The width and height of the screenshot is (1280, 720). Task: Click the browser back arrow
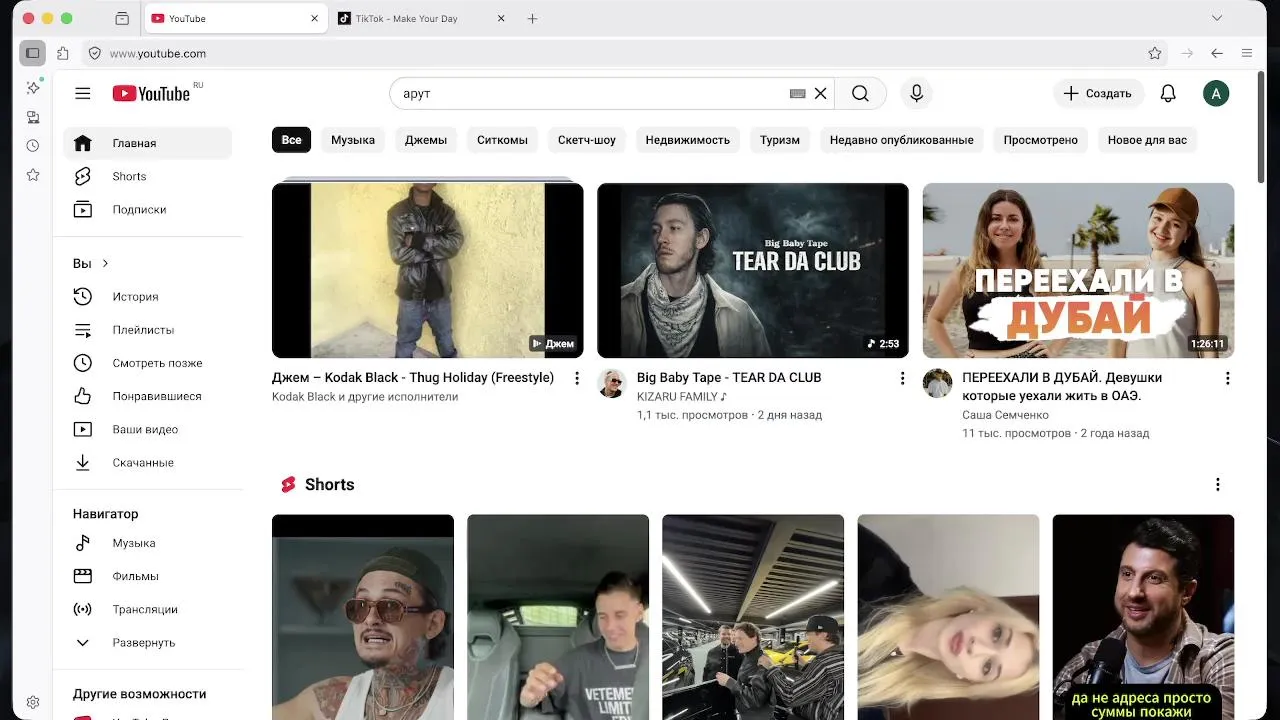[x=1217, y=53]
